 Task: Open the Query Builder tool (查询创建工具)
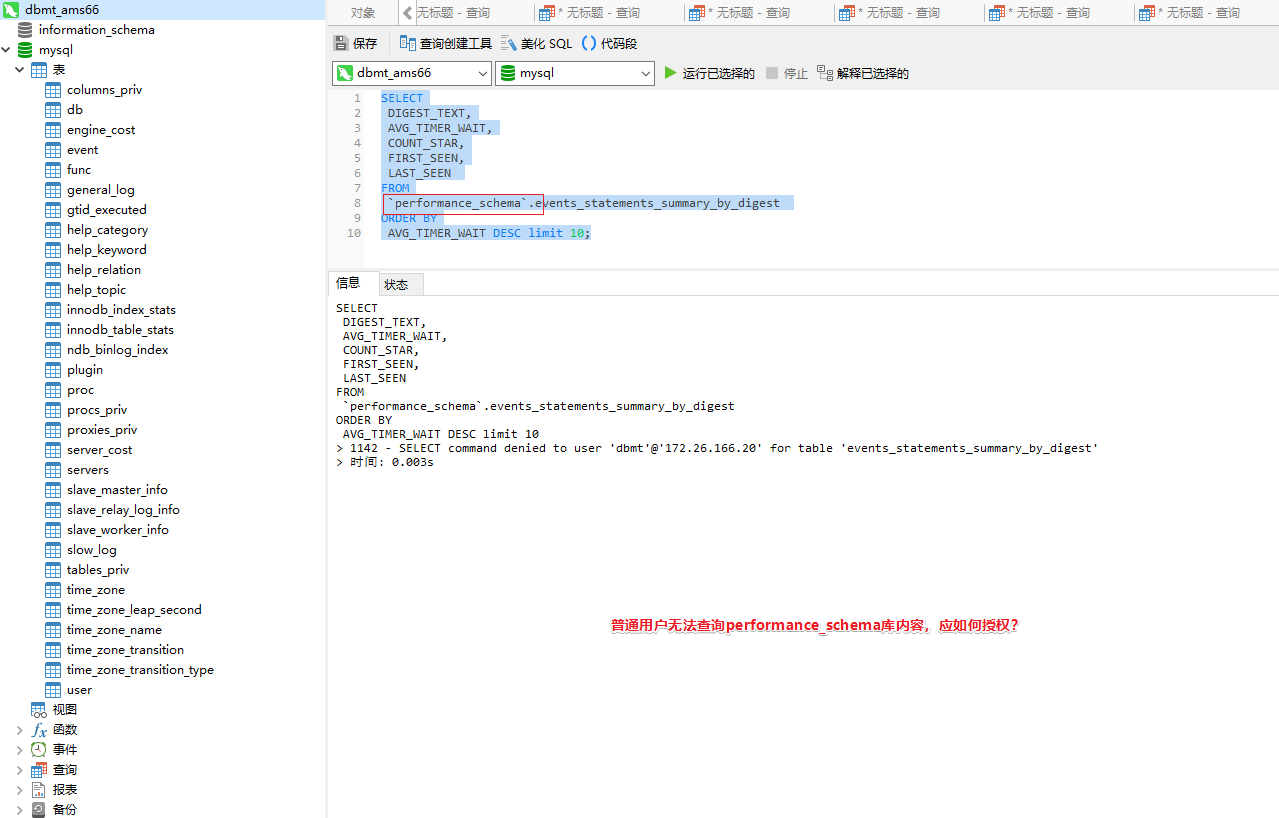tap(445, 43)
